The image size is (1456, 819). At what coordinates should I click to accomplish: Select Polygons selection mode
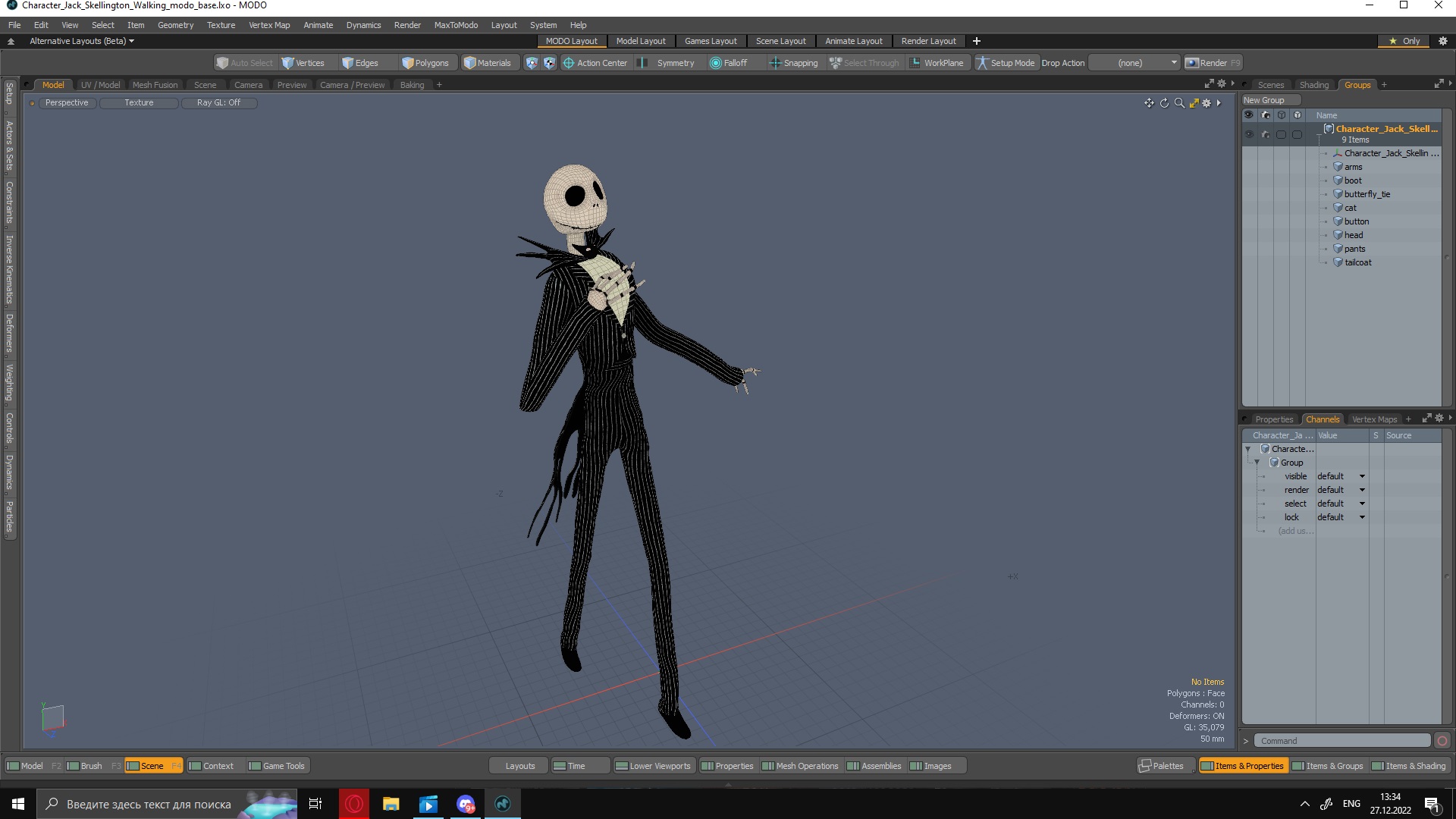[x=425, y=63]
